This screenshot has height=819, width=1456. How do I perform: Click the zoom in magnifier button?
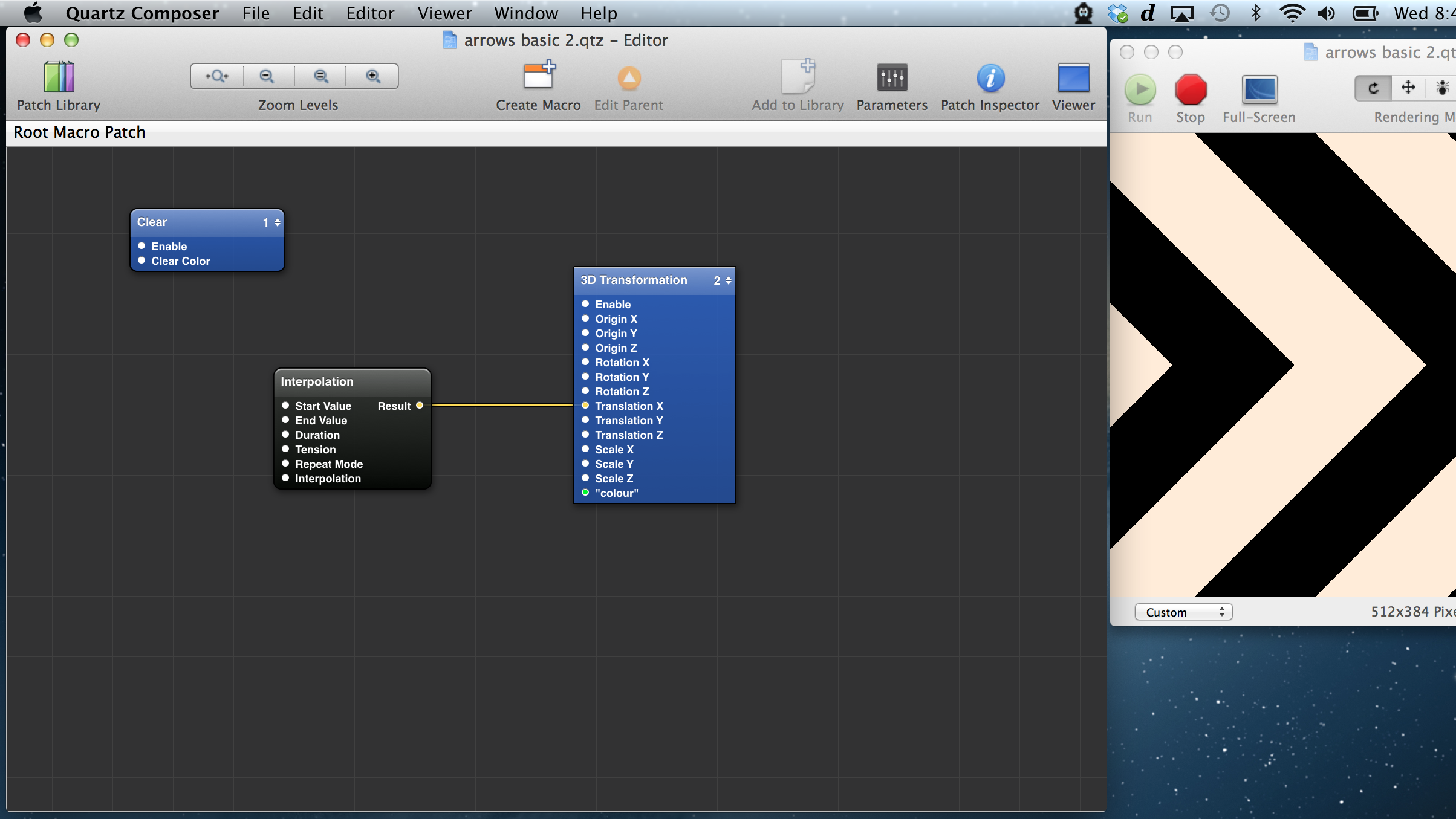(x=373, y=76)
